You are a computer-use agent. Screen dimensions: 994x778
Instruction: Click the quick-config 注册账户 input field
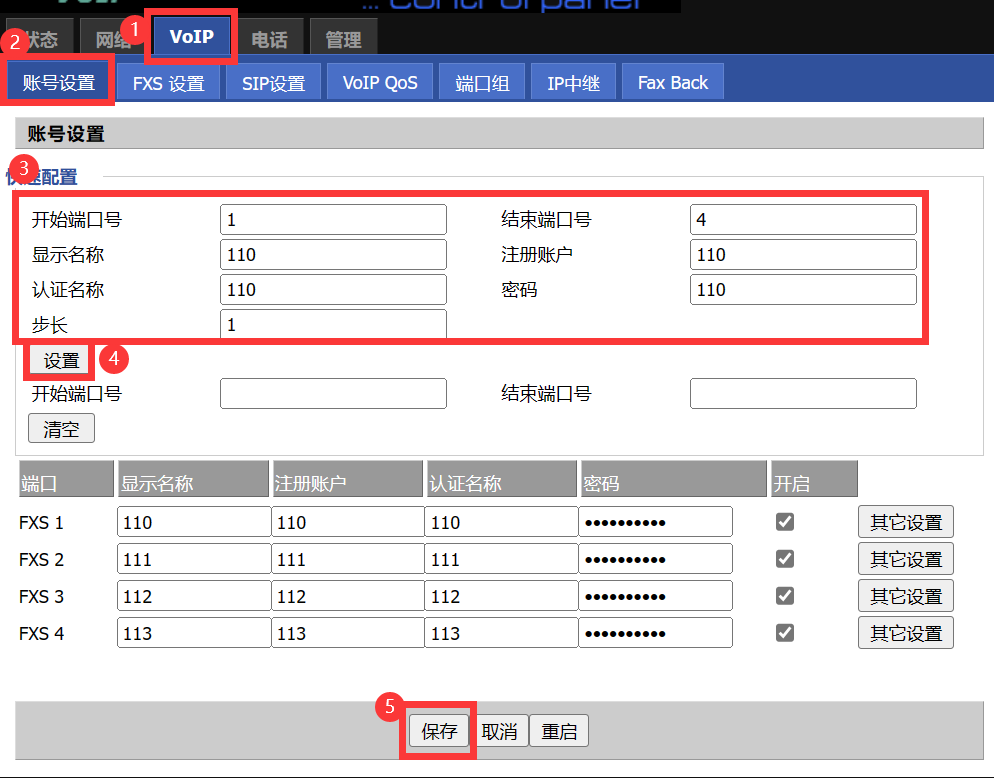(802, 255)
